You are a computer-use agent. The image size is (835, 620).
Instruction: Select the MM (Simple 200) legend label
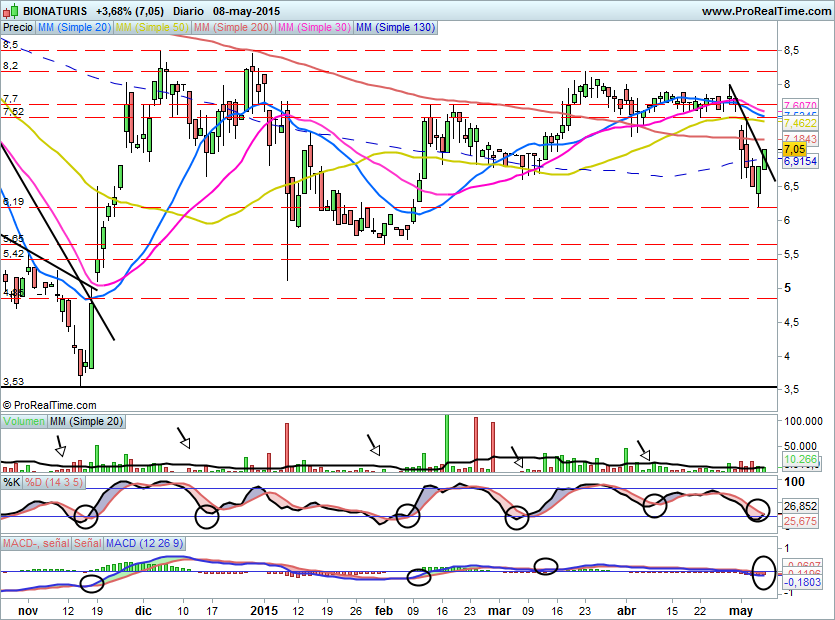point(233,27)
